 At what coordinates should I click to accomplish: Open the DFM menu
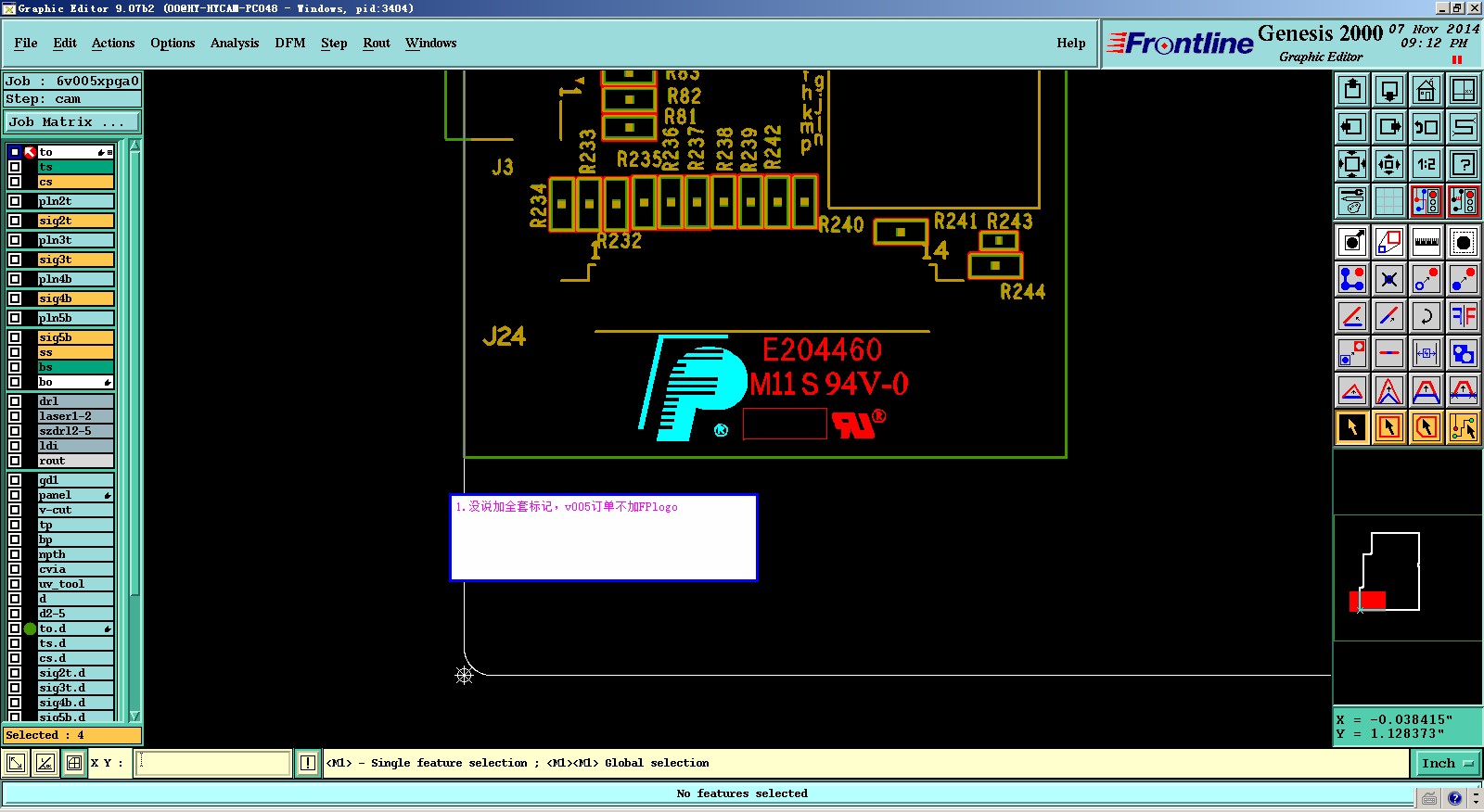pyautogui.click(x=290, y=44)
